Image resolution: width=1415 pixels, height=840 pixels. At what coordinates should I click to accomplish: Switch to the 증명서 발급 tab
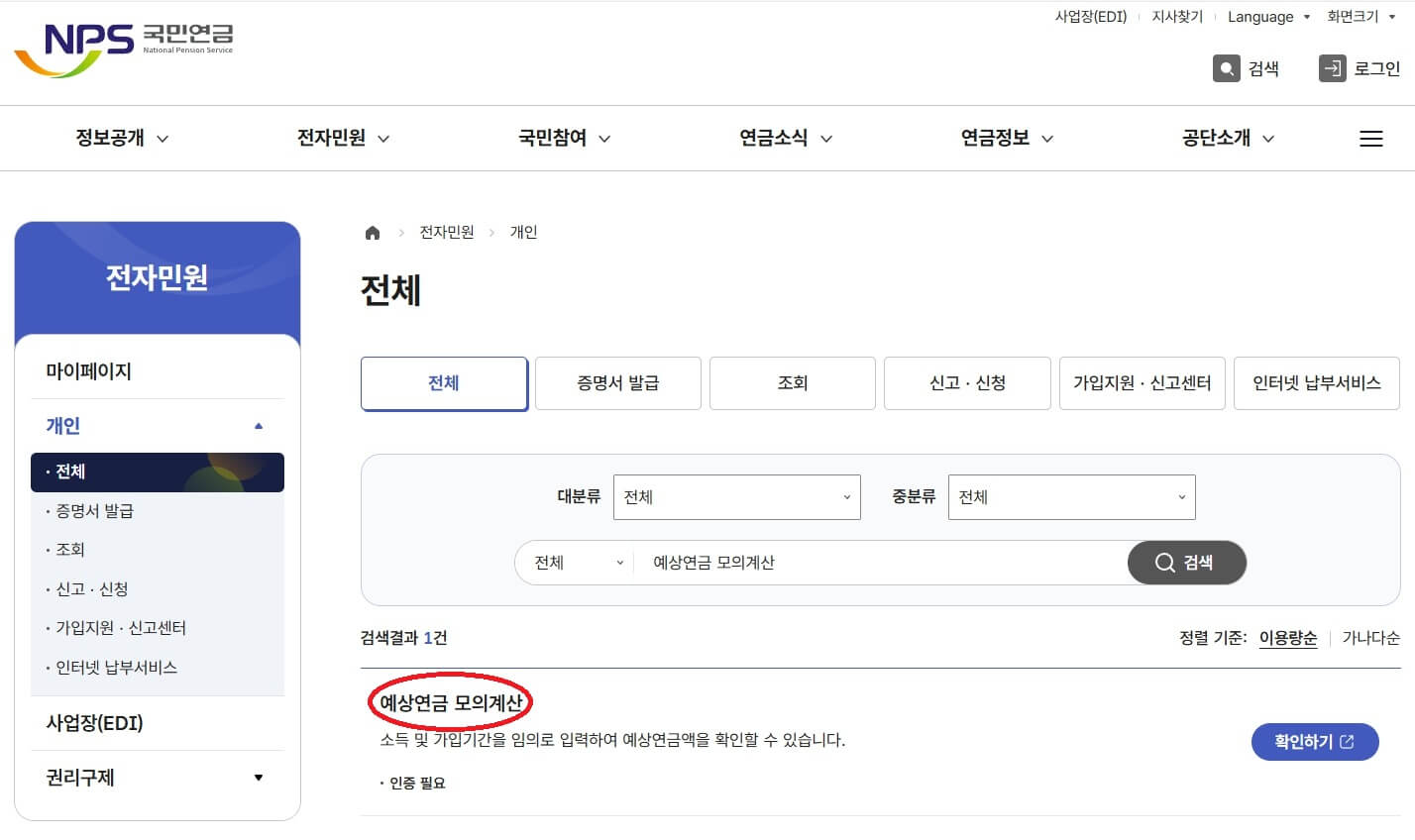coord(617,383)
